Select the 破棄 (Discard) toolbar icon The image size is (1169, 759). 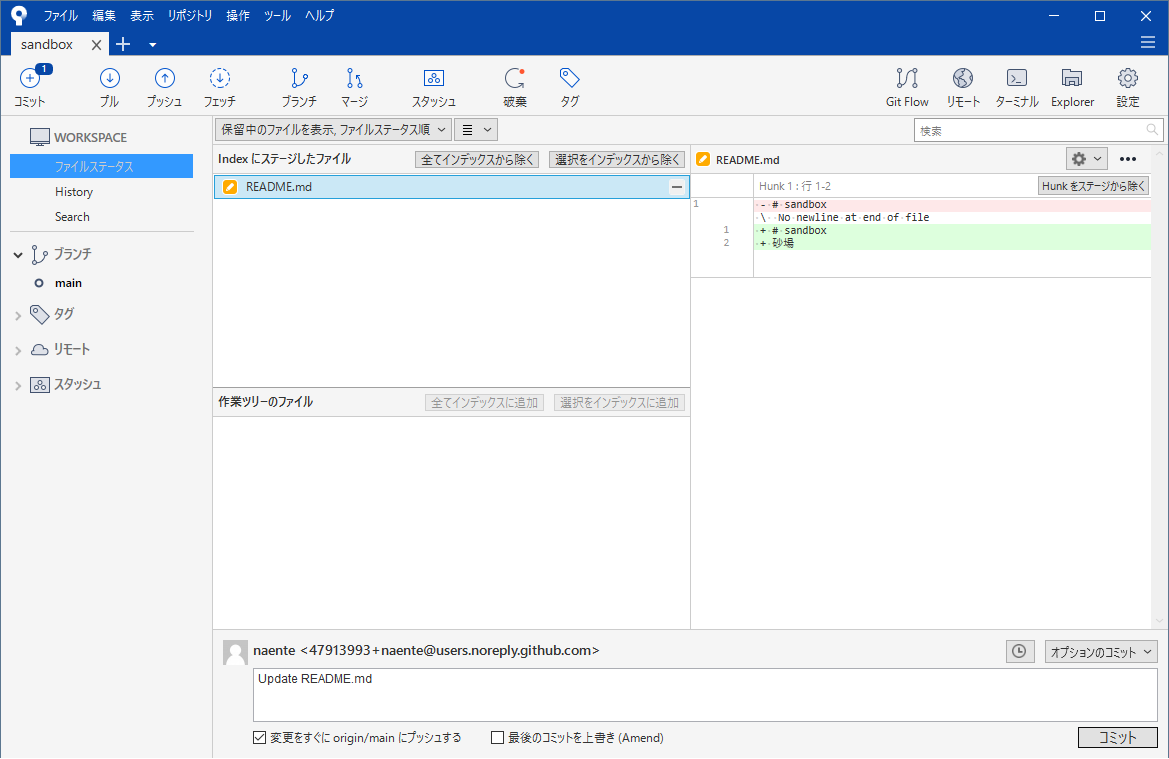point(514,86)
